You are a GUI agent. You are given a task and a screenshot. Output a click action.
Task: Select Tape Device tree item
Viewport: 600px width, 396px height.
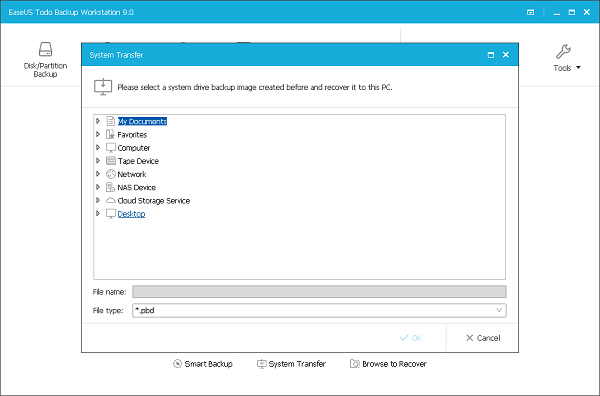click(138, 161)
